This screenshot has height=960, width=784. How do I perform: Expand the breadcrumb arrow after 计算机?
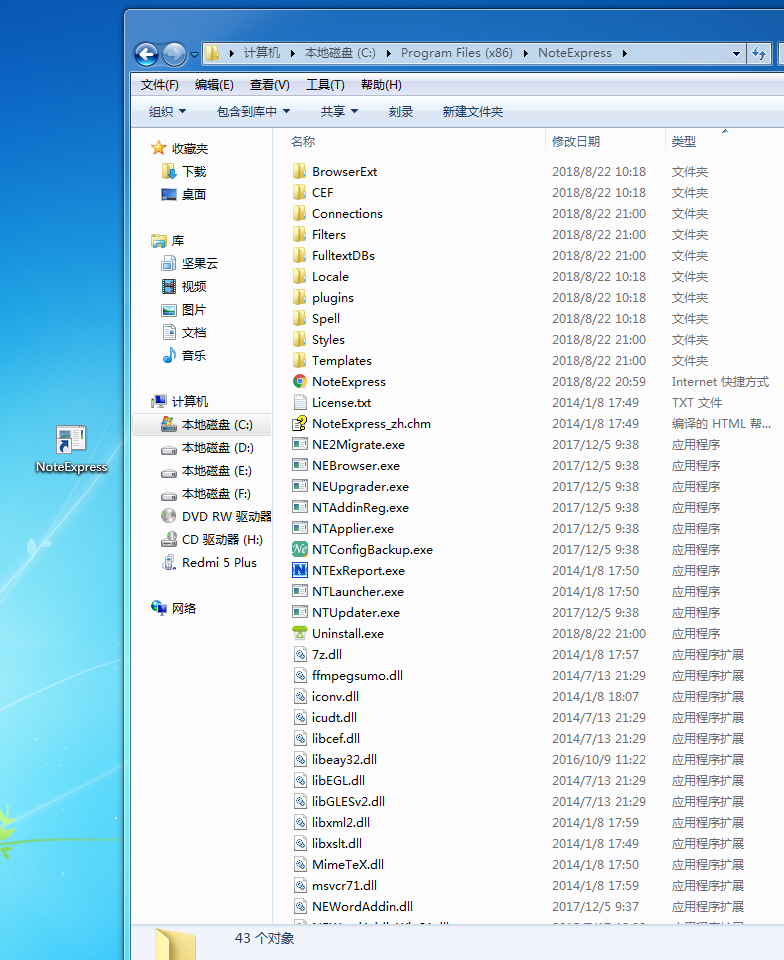pyautogui.click(x=293, y=53)
